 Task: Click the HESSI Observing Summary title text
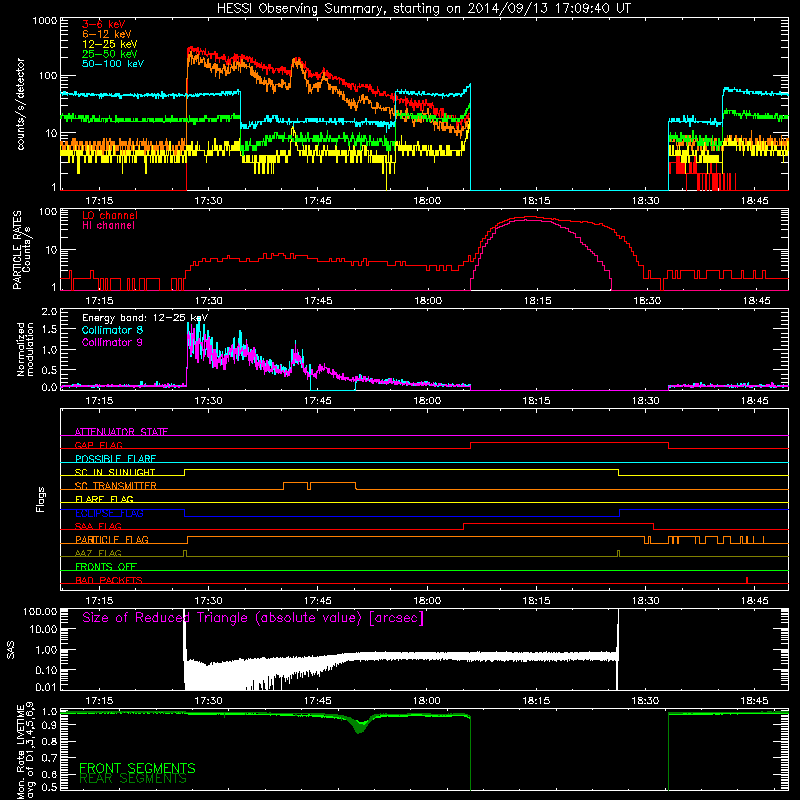423,8
